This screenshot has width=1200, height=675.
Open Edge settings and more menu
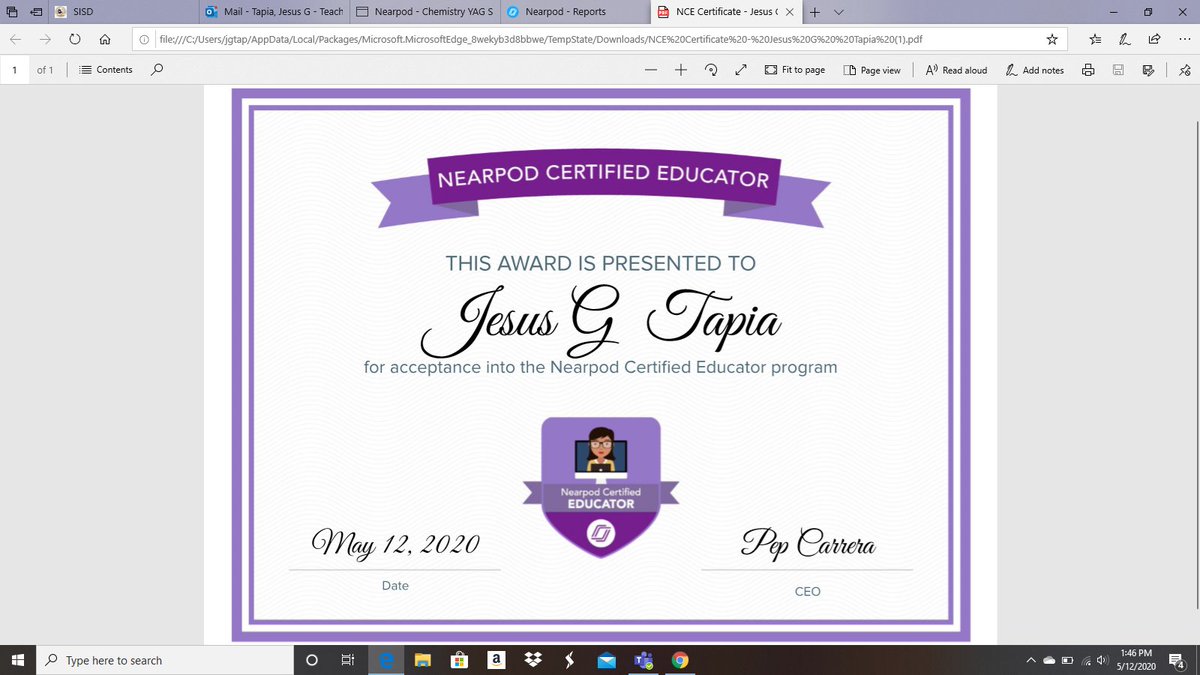(1183, 39)
